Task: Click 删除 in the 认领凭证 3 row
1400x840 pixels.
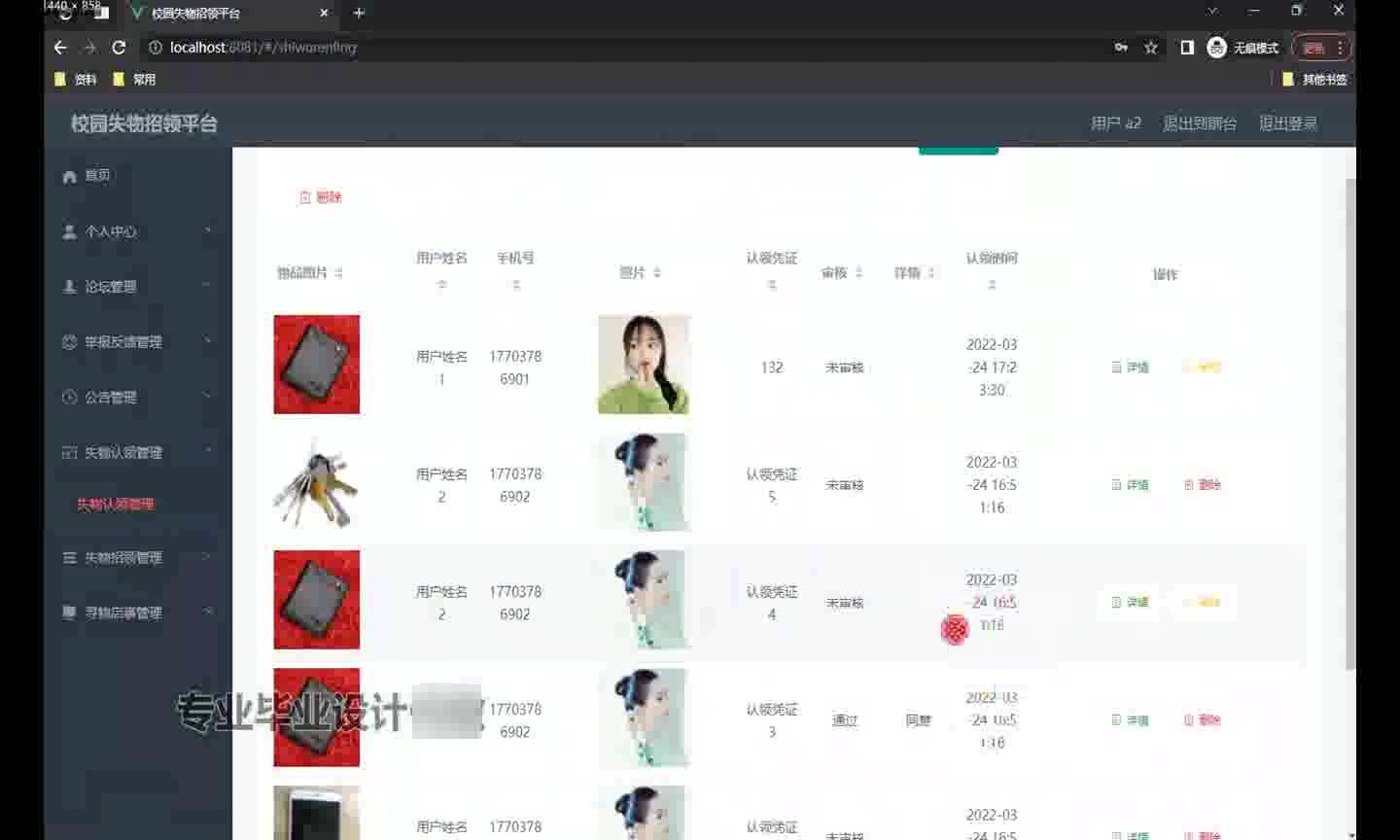Action: pyautogui.click(x=1203, y=720)
